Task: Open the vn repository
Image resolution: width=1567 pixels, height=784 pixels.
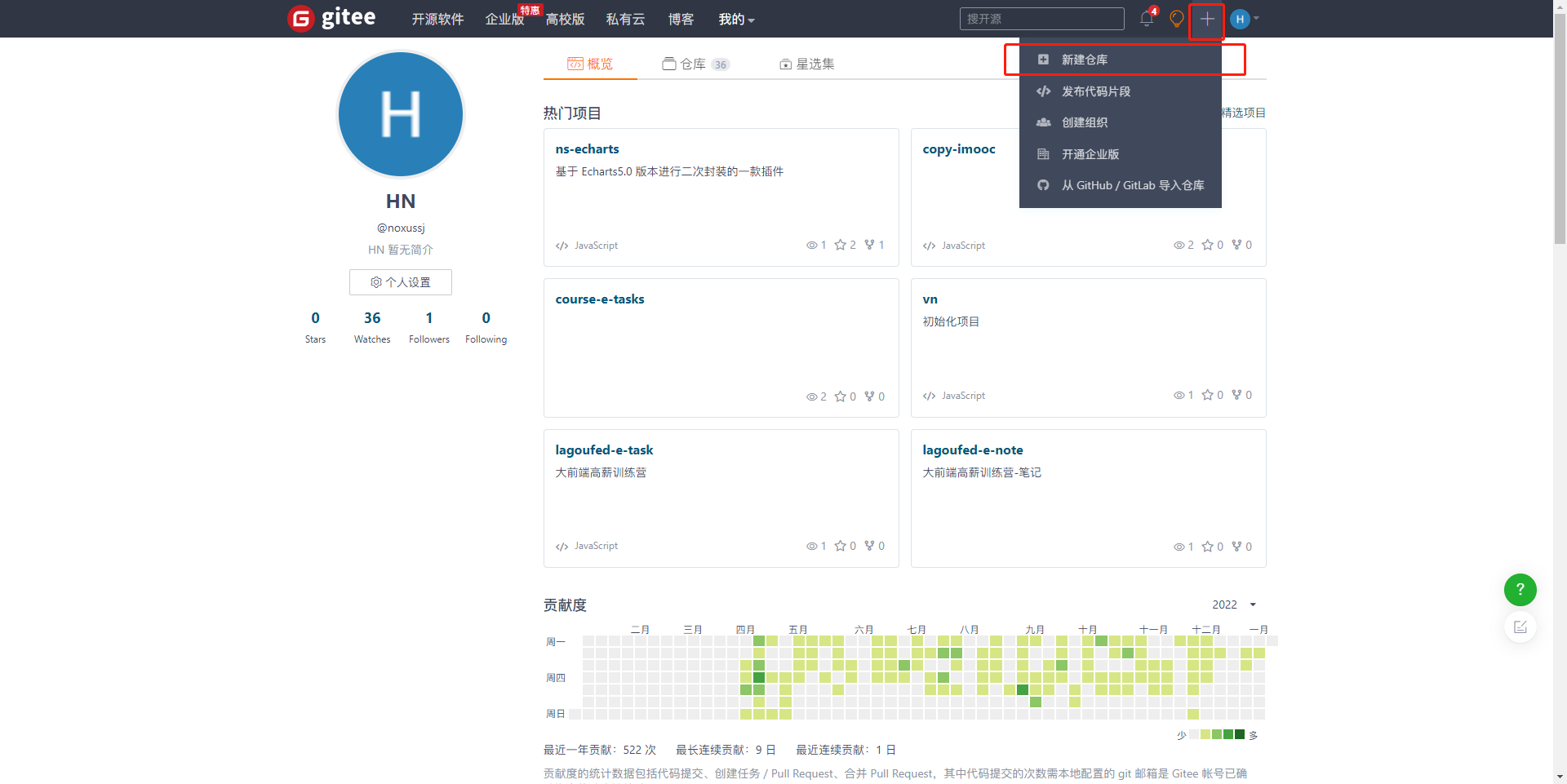Action: 930,299
